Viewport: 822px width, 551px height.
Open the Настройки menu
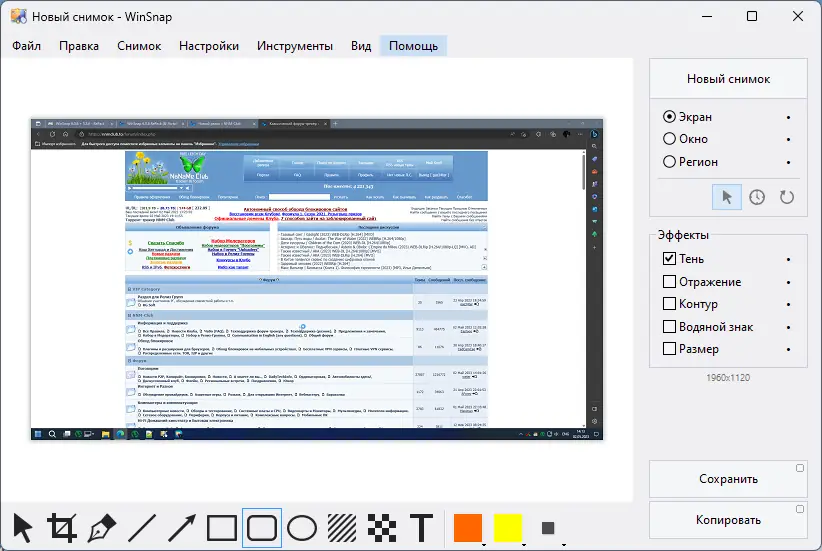(209, 46)
